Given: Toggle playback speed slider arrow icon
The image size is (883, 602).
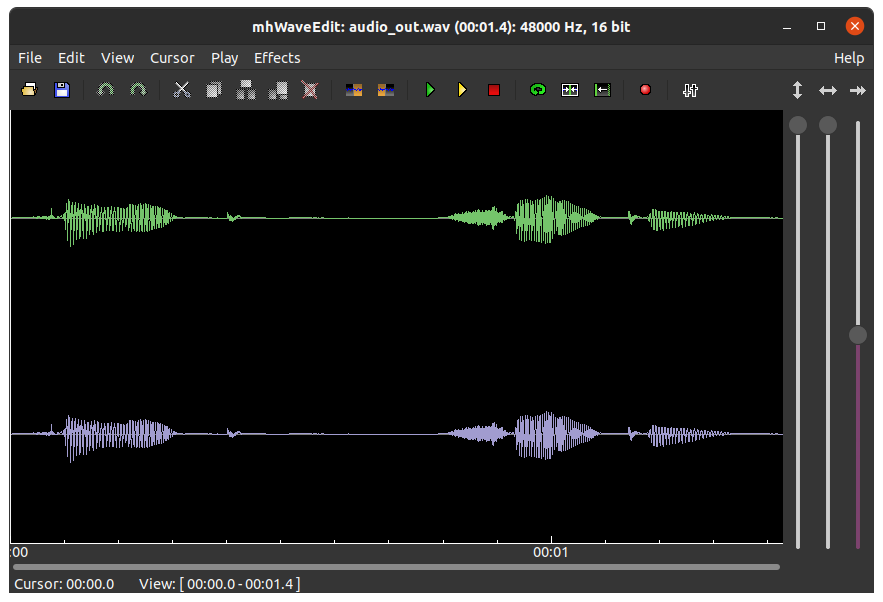Looking at the screenshot, I should pos(858,90).
